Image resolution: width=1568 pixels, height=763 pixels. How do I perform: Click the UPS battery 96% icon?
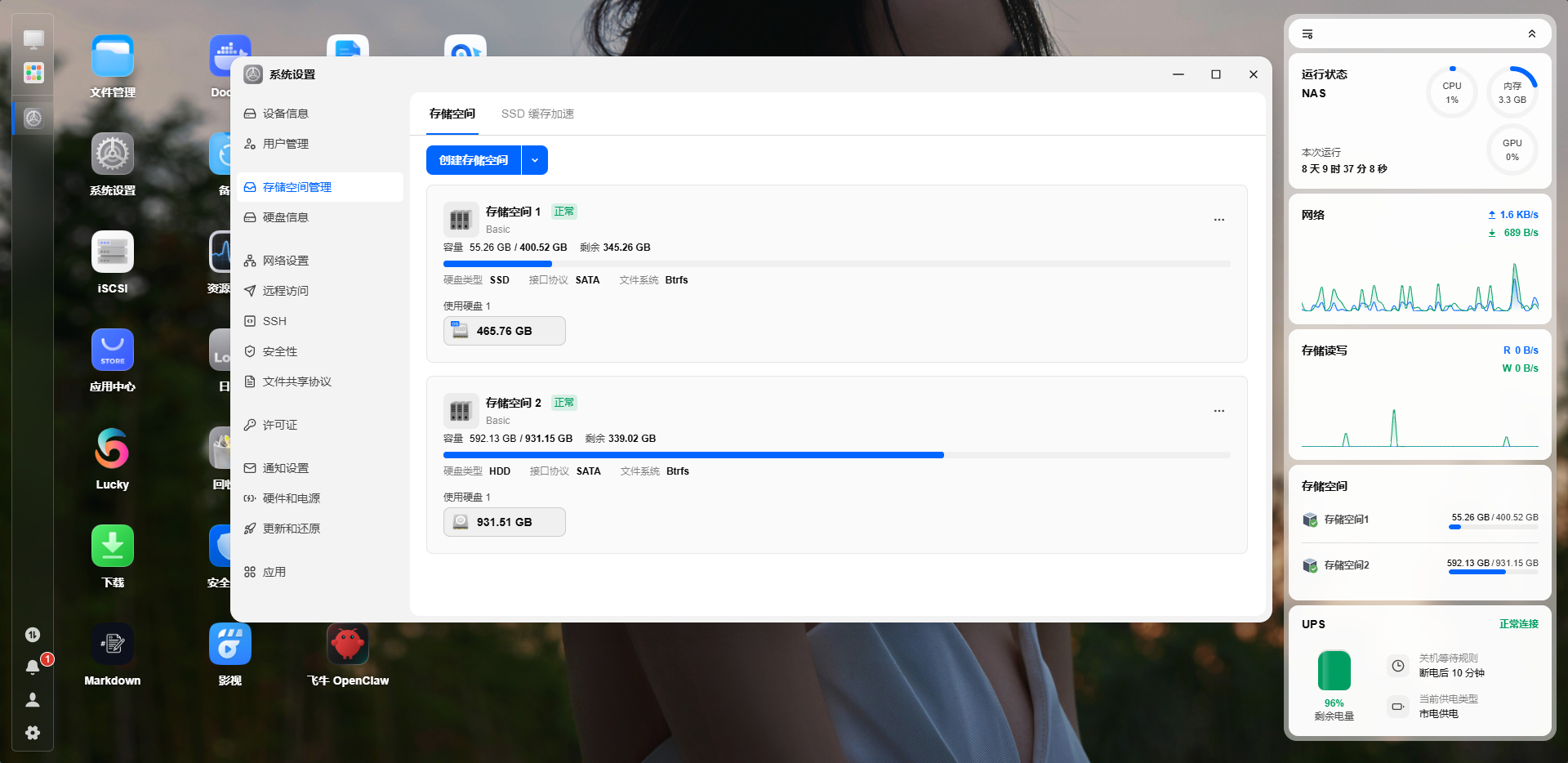1334,671
